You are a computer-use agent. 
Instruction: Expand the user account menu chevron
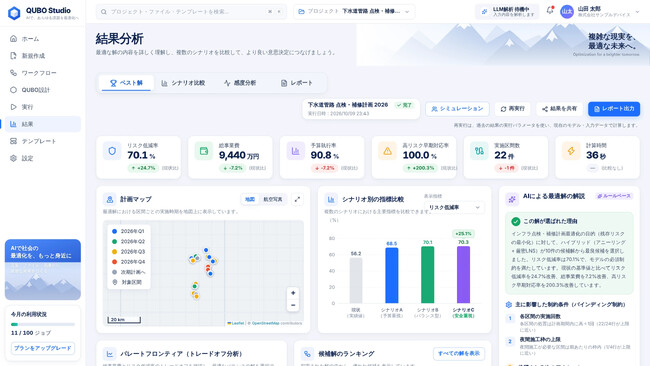click(638, 12)
